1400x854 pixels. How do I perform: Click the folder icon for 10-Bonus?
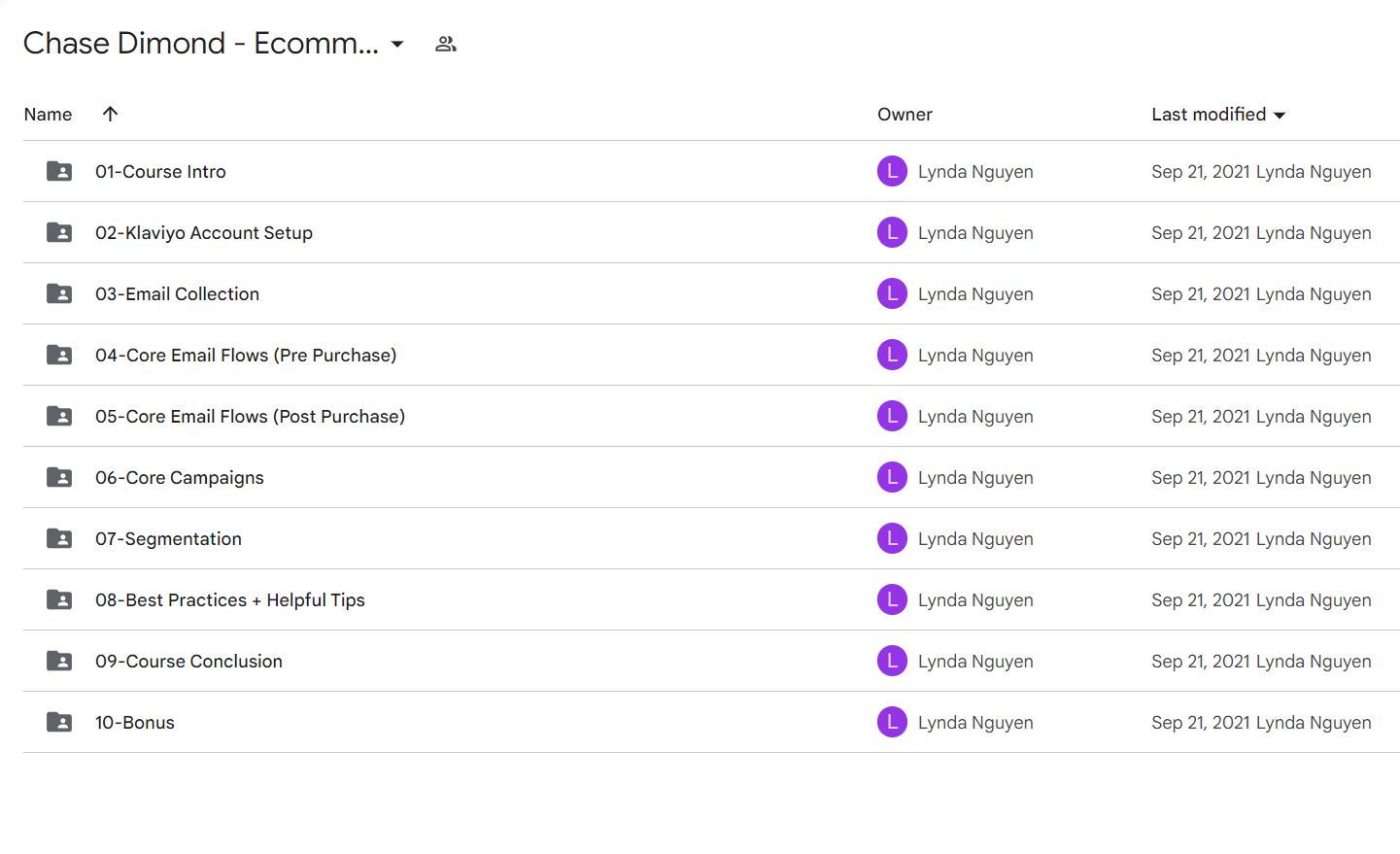[x=59, y=722]
